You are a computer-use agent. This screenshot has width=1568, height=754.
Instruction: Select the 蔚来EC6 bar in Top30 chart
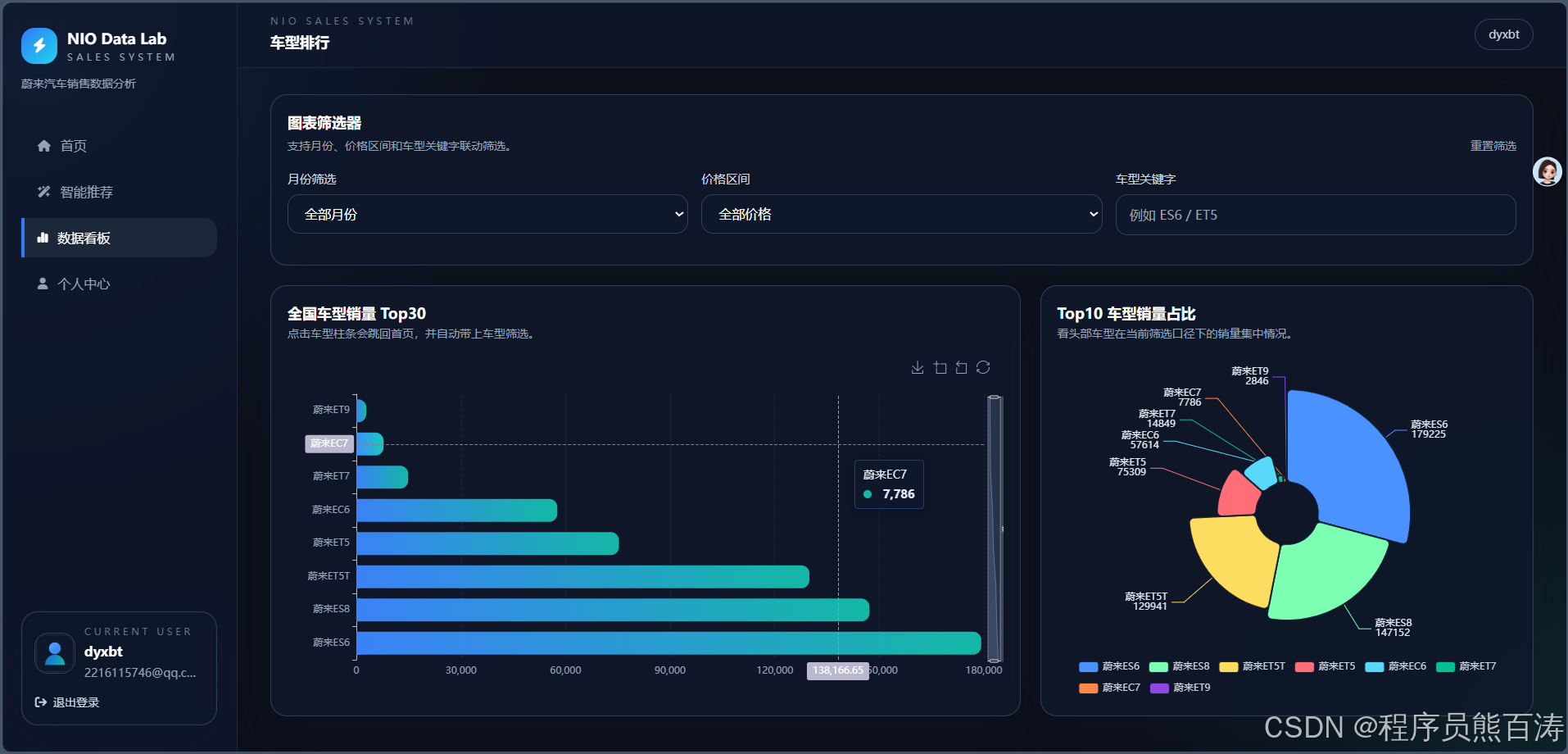pyautogui.click(x=457, y=511)
